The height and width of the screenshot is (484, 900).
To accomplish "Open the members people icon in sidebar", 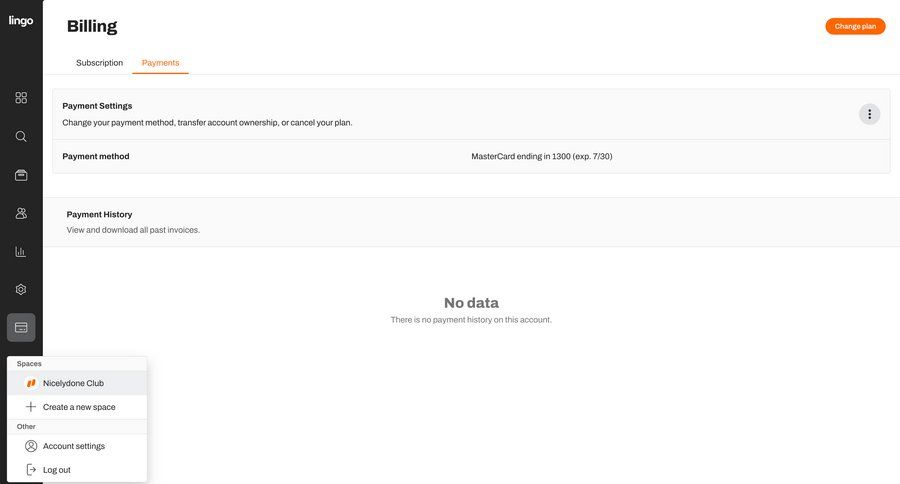I will 21,214.
